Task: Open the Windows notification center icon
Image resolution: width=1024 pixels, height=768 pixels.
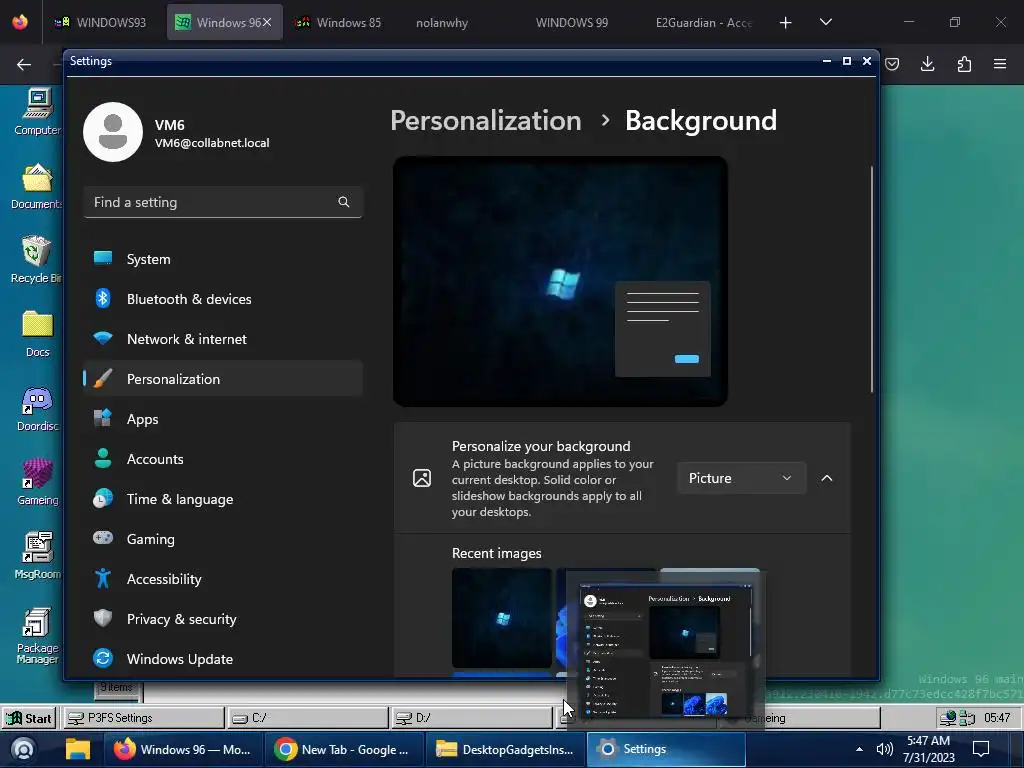Action: tap(981, 749)
